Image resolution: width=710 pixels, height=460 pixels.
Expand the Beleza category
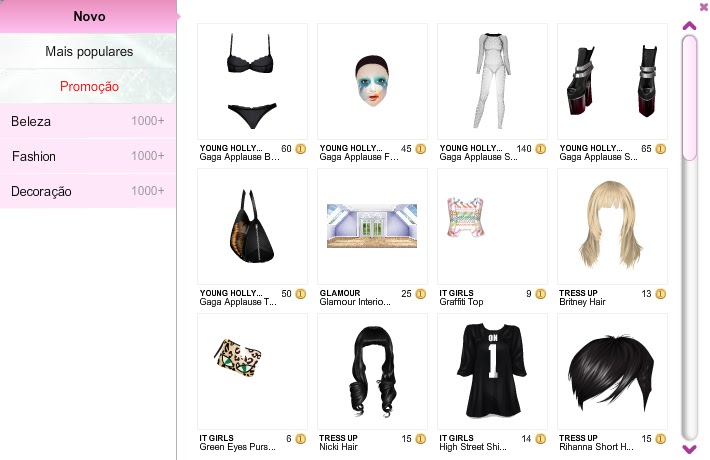[88, 121]
